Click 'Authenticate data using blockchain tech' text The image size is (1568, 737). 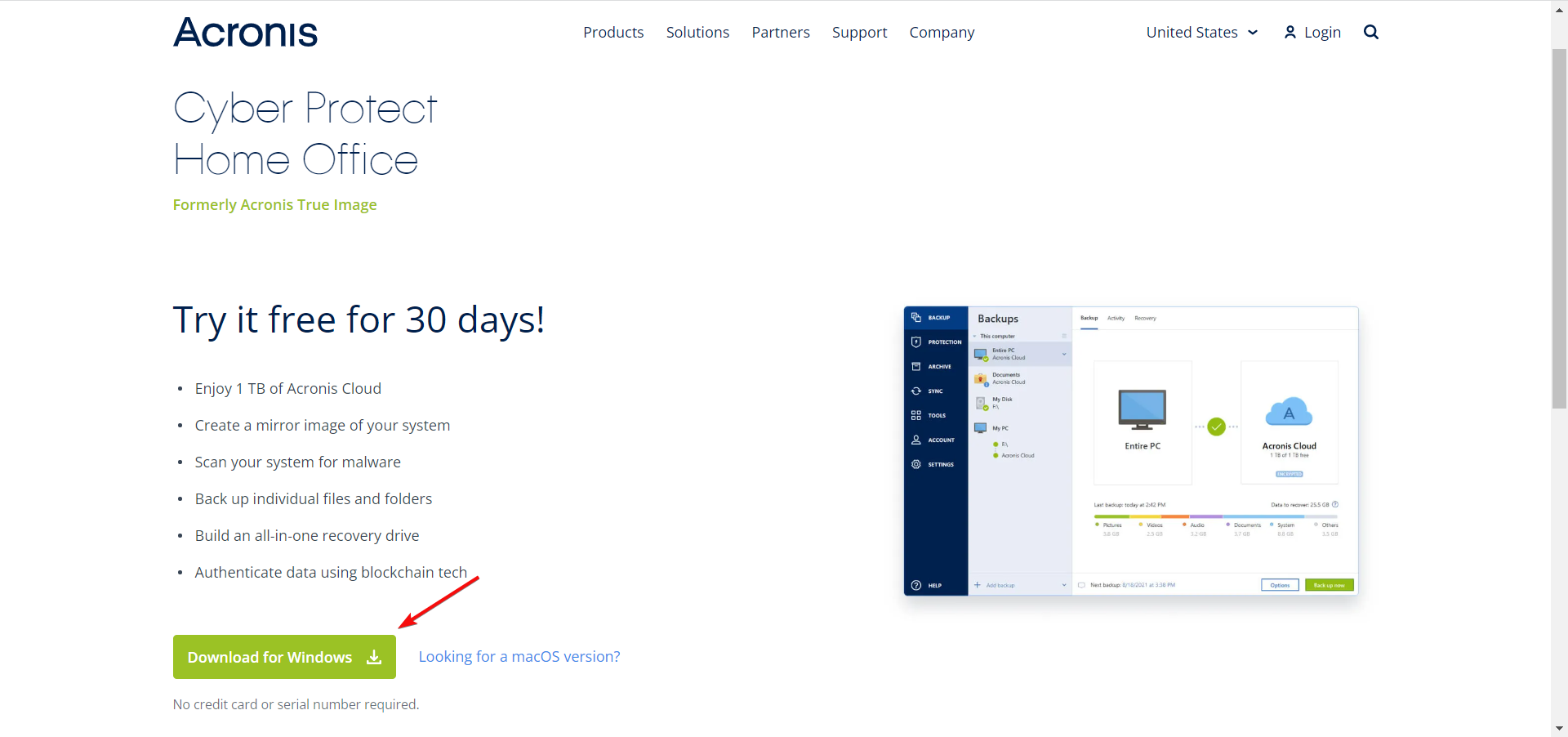coord(331,573)
